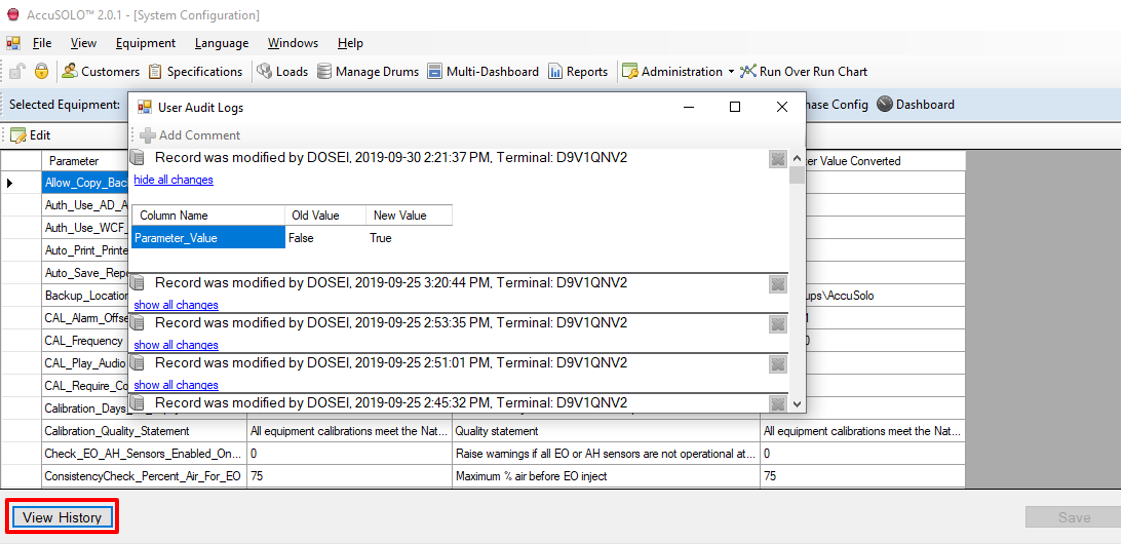Open Manage Drums

(368, 72)
